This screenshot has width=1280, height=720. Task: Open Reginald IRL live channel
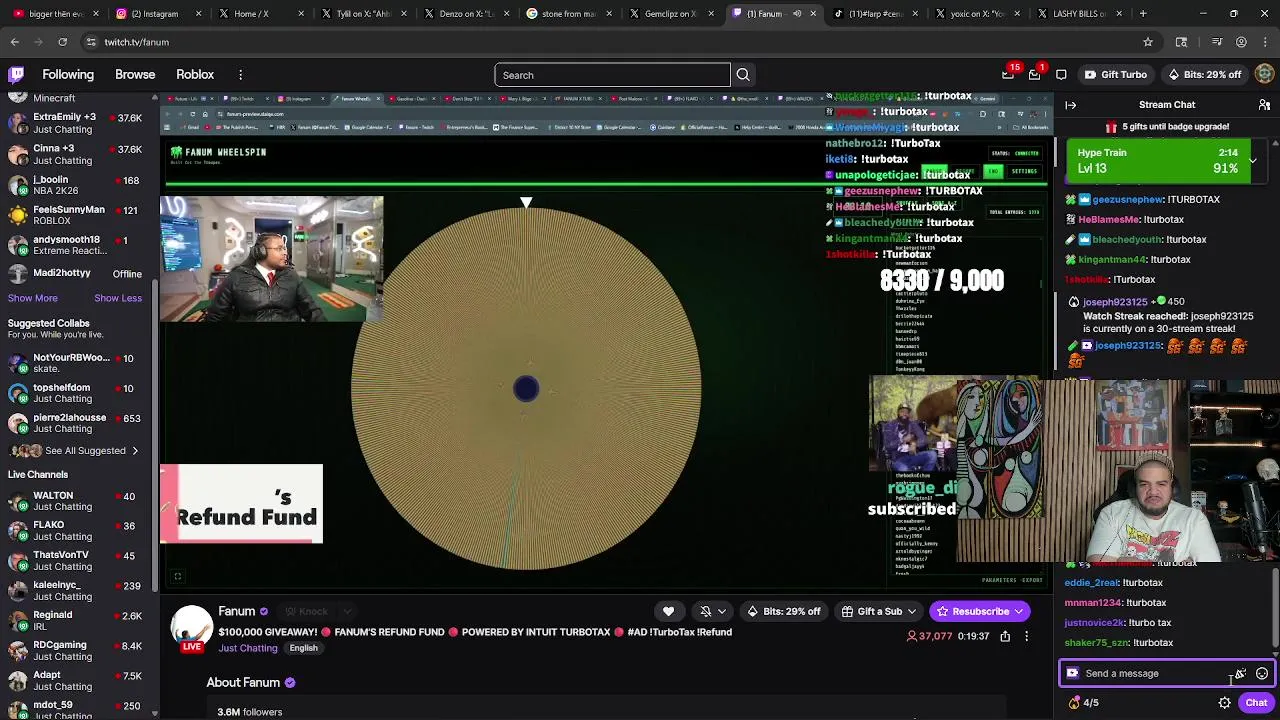78,622
